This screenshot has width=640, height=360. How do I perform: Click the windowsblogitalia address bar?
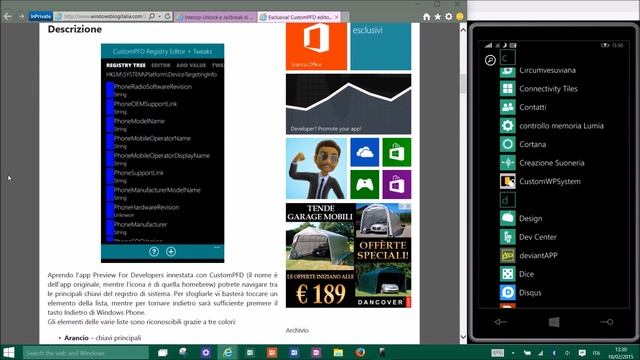pos(104,16)
